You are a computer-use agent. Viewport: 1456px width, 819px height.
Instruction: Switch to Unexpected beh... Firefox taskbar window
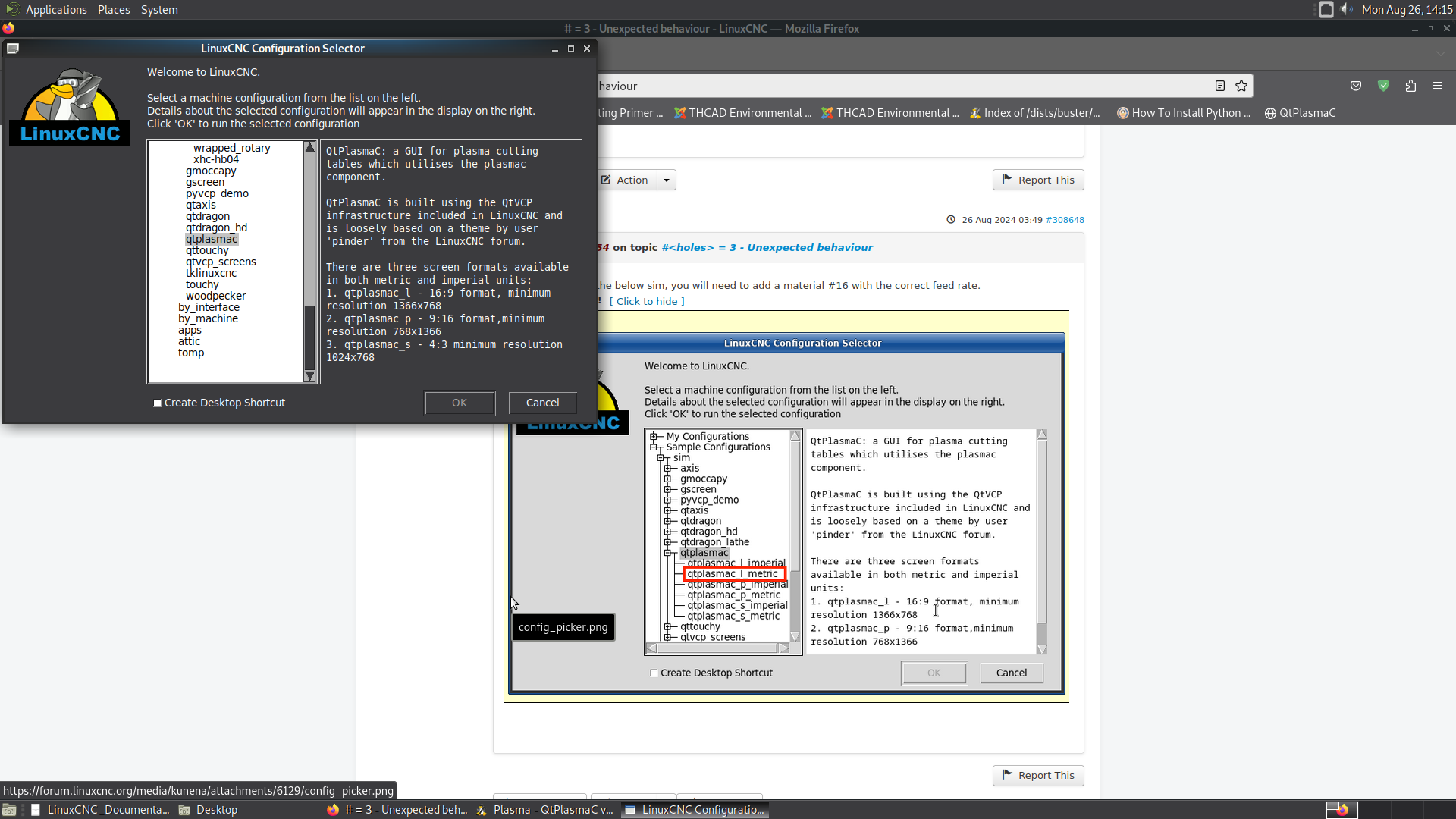coord(397,810)
